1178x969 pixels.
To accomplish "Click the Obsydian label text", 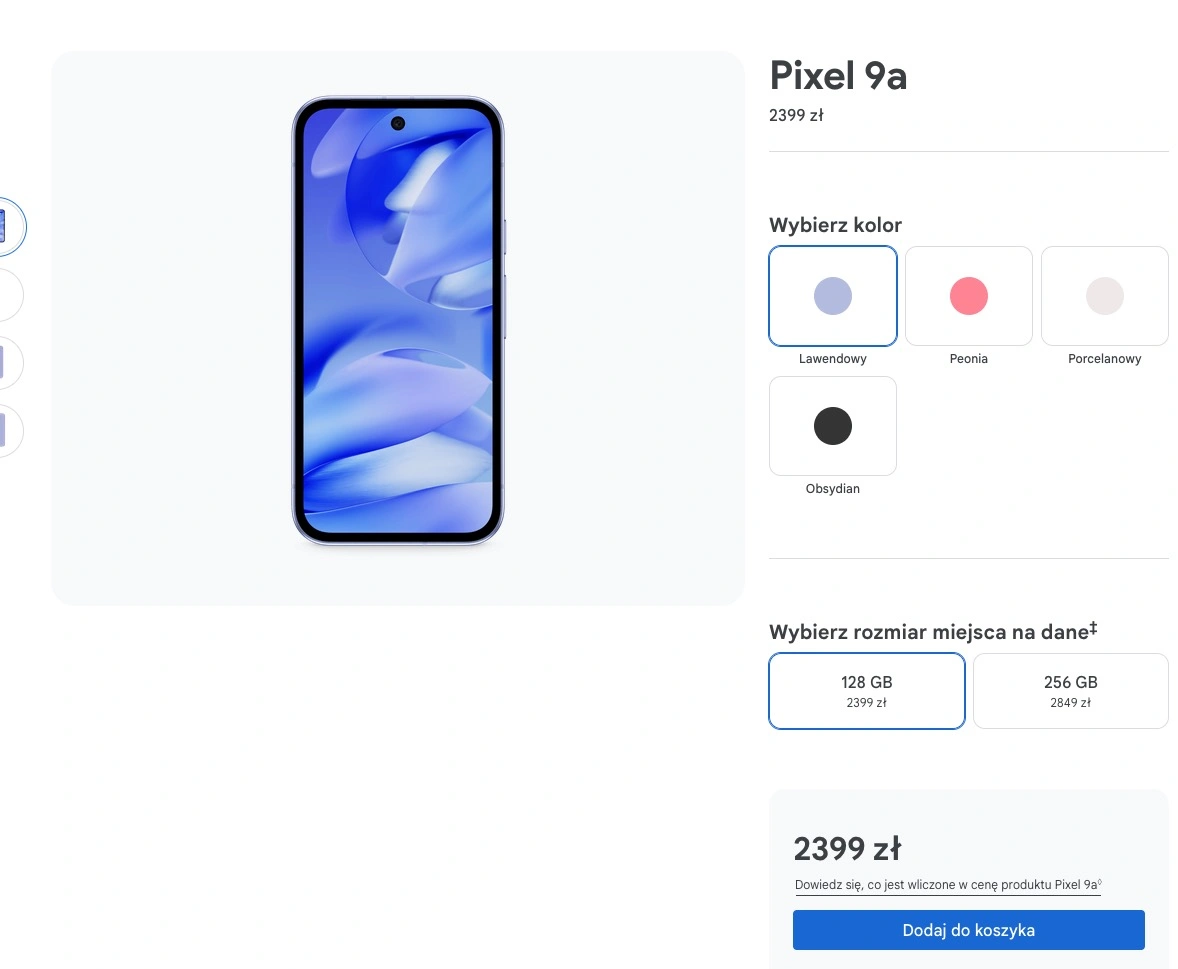I will pyautogui.click(x=832, y=489).
